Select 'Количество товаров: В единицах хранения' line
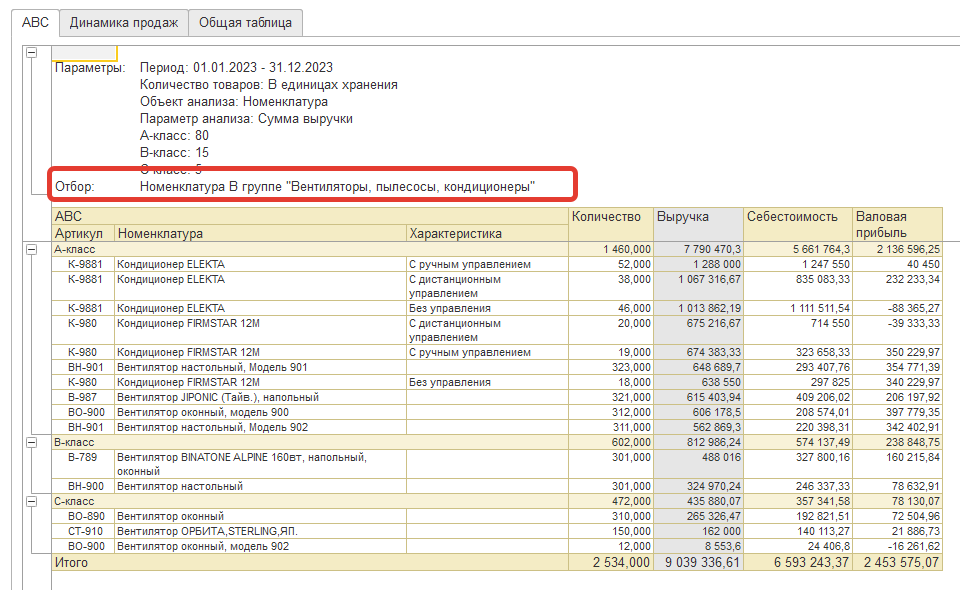Viewport: 960px width, 590px height. click(268, 84)
